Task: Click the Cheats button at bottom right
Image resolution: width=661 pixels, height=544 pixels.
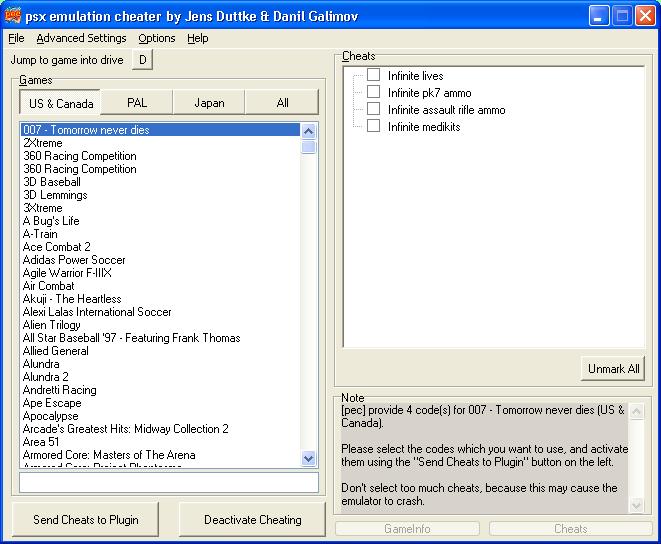Action: (x=570, y=528)
